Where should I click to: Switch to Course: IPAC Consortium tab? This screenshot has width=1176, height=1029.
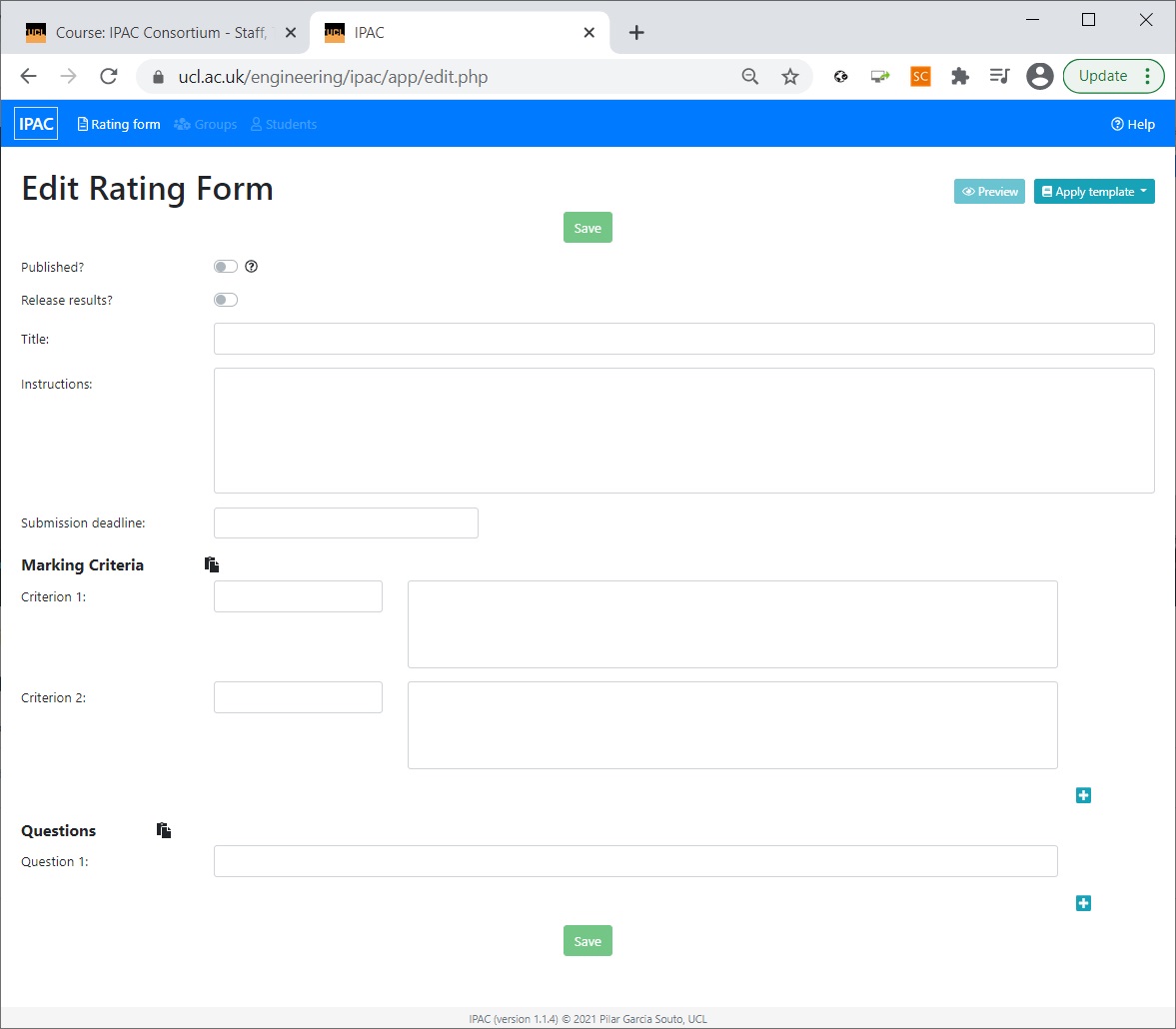point(156,33)
